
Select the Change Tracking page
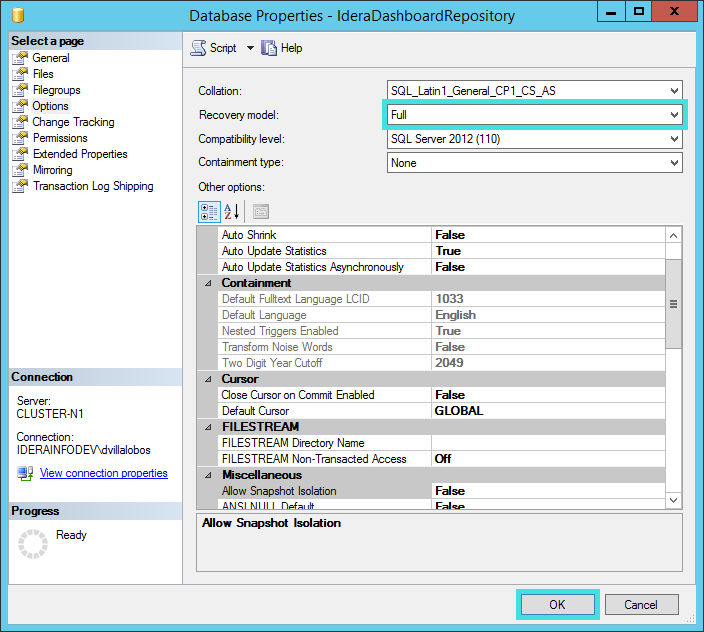point(73,122)
